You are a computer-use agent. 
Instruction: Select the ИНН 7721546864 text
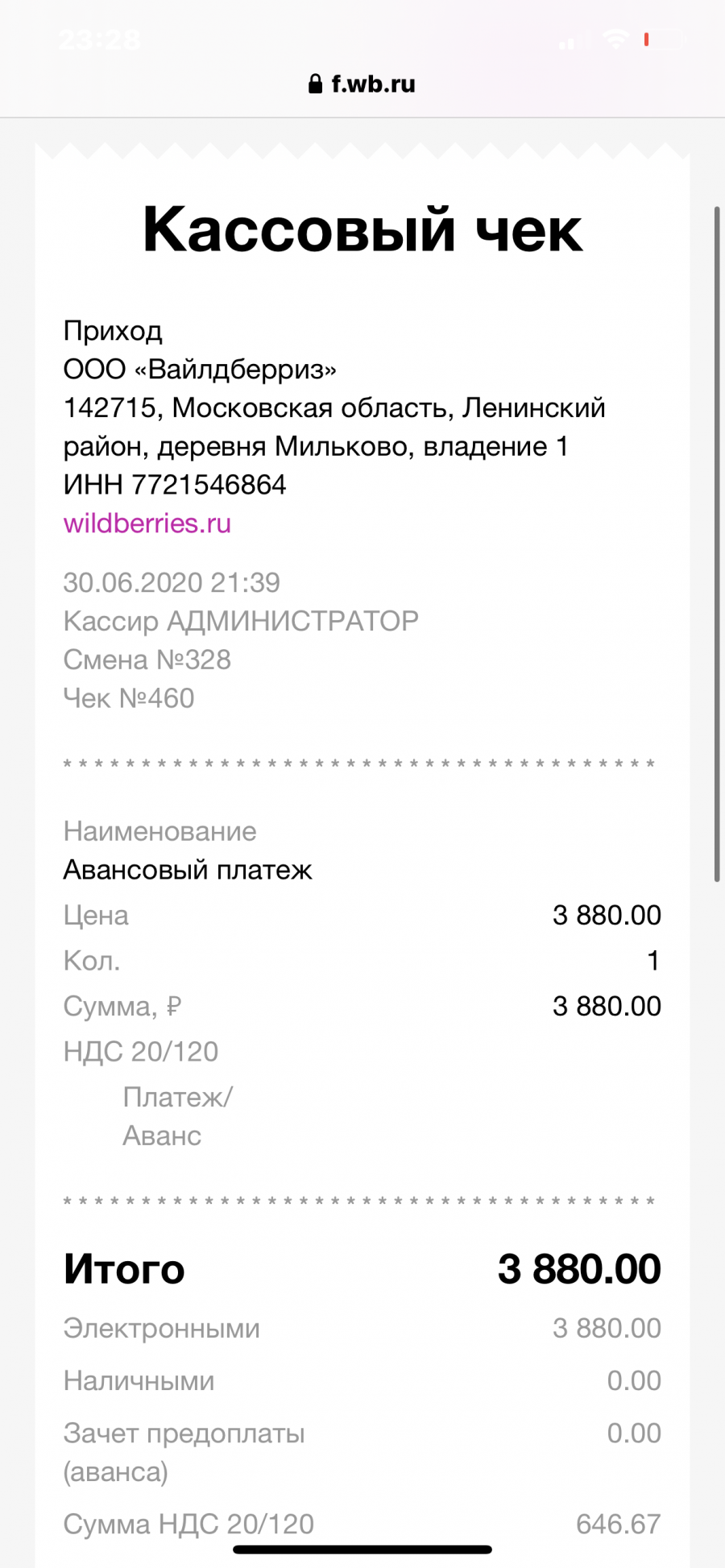[175, 485]
